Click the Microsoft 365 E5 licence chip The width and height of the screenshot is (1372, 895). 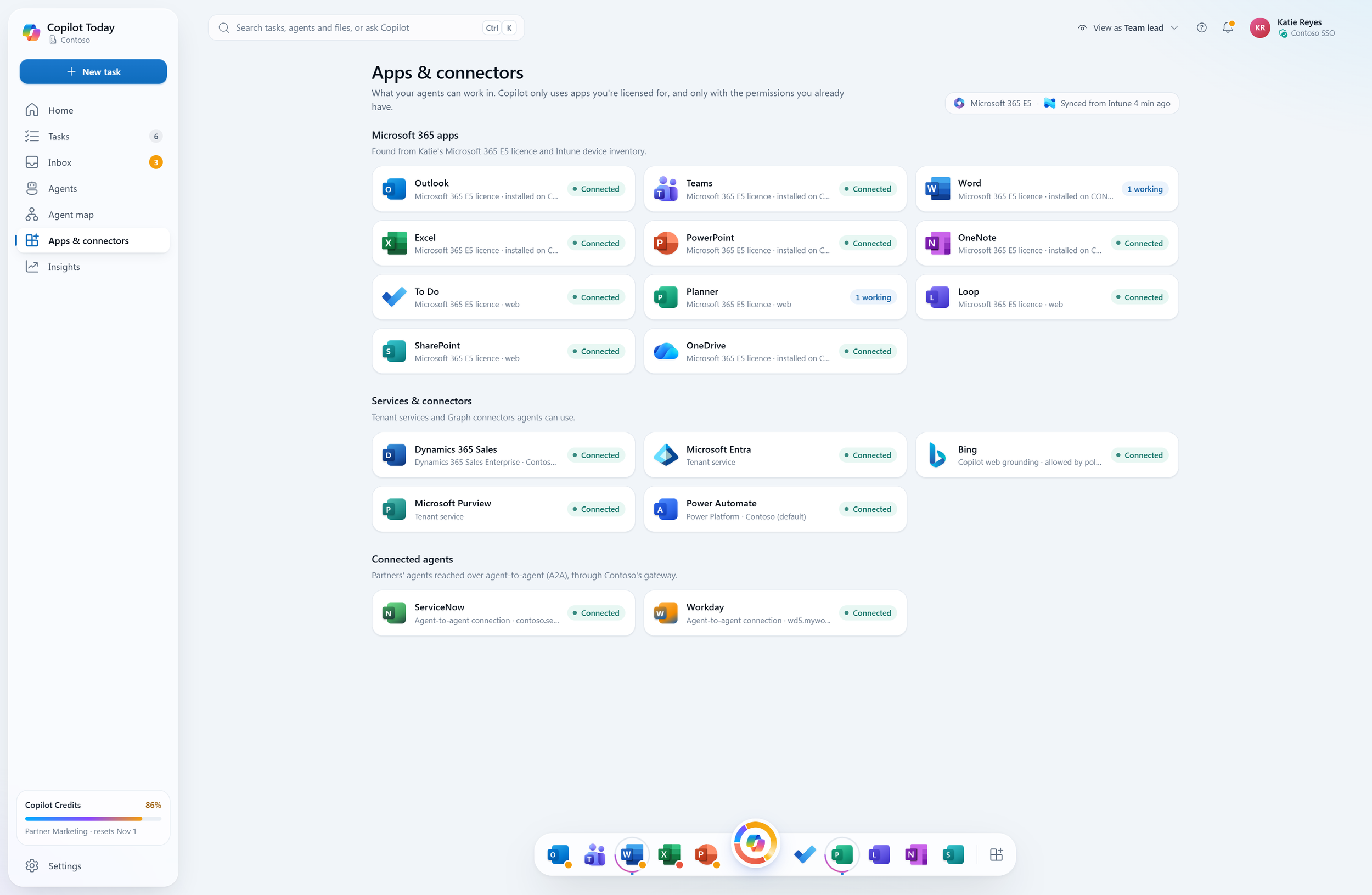click(x=992, y=103)
